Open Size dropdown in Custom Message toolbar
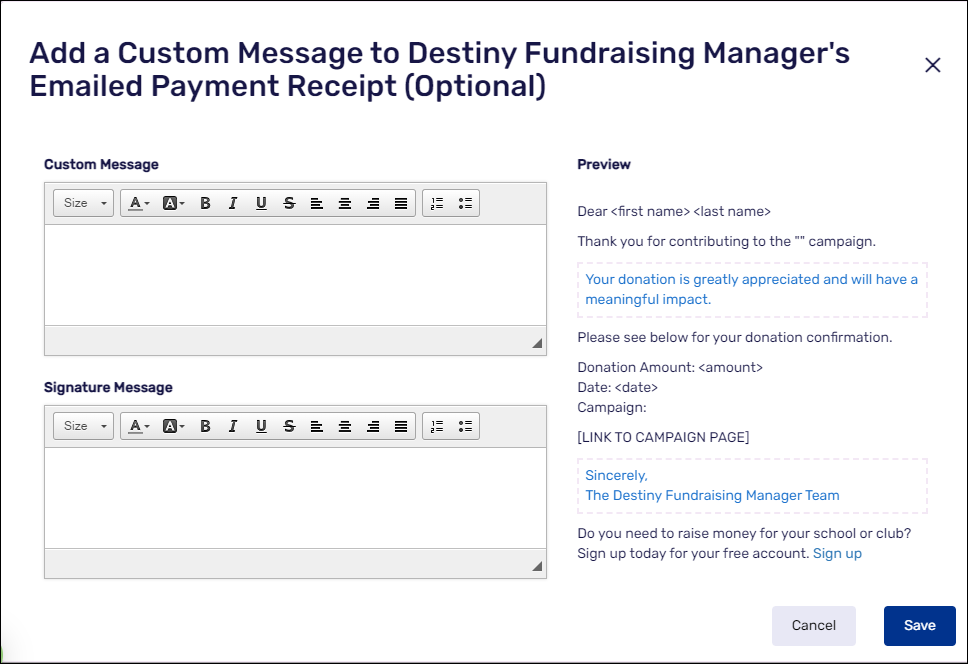This screenshot has width=968, height=664. [x=83, y=203]
